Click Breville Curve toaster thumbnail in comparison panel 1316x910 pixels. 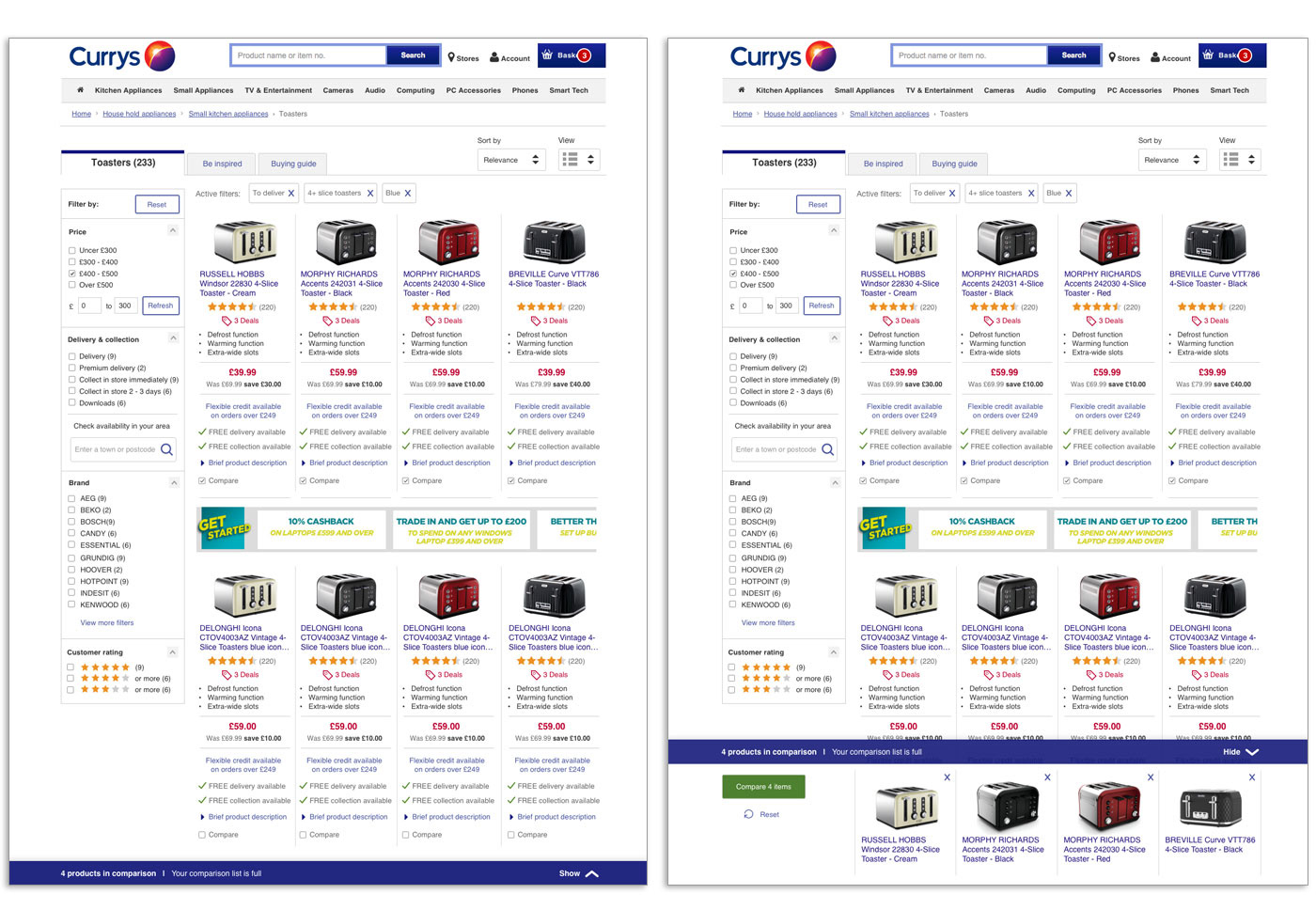click(x=1212, y=808)
